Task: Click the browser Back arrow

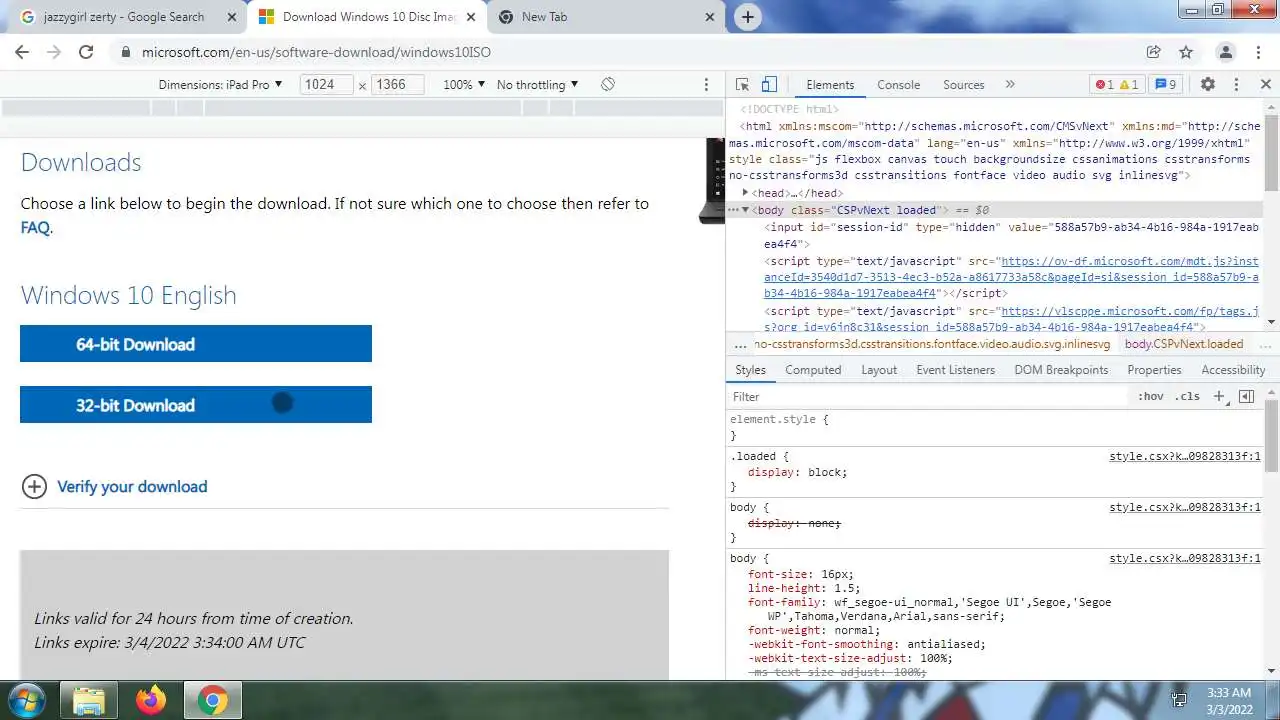Action: coord(22,52)
